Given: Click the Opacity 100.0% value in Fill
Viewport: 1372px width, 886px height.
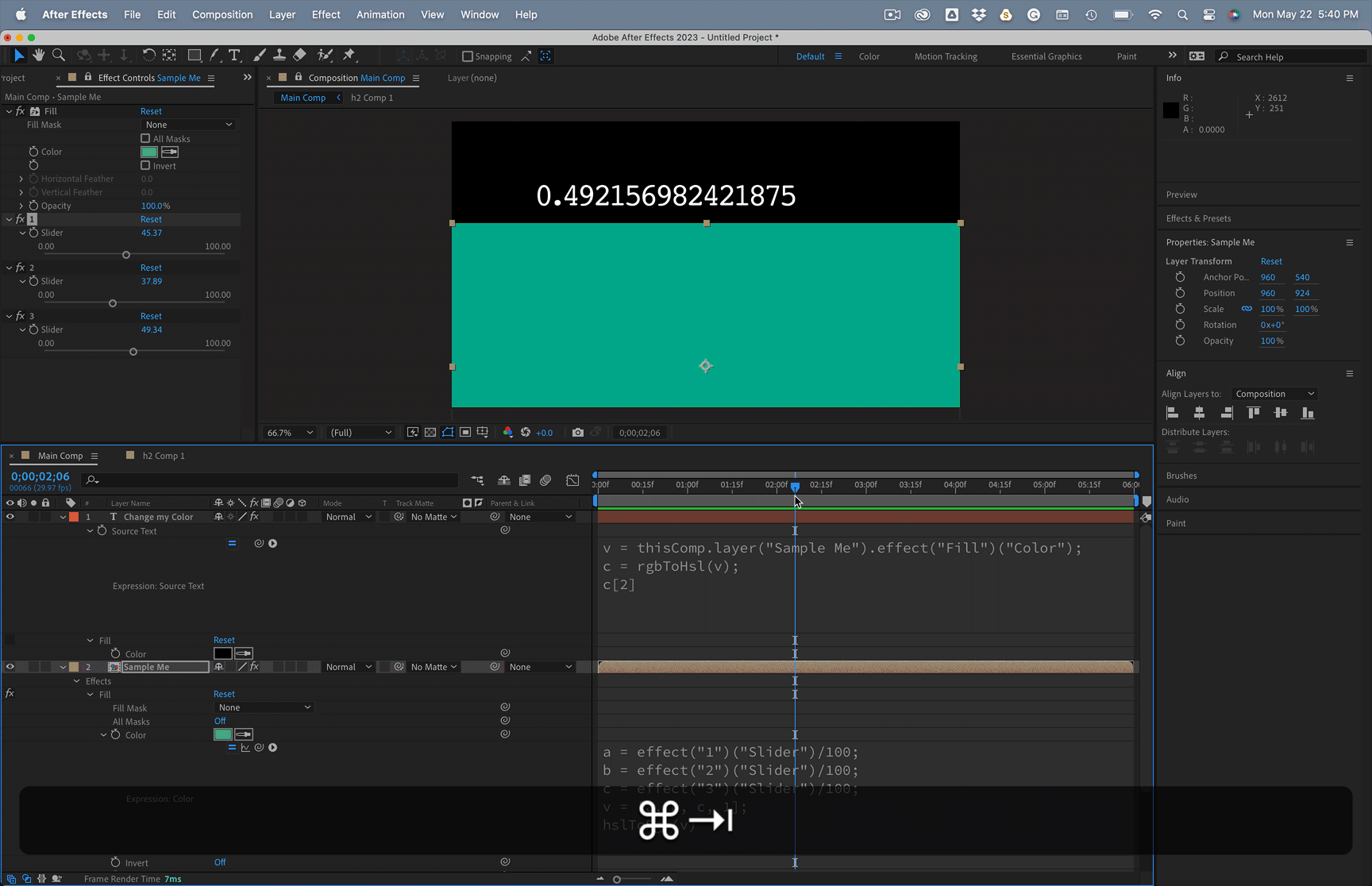Looking at the screenshot, I should pyautogui.click(x=156, y=206).
